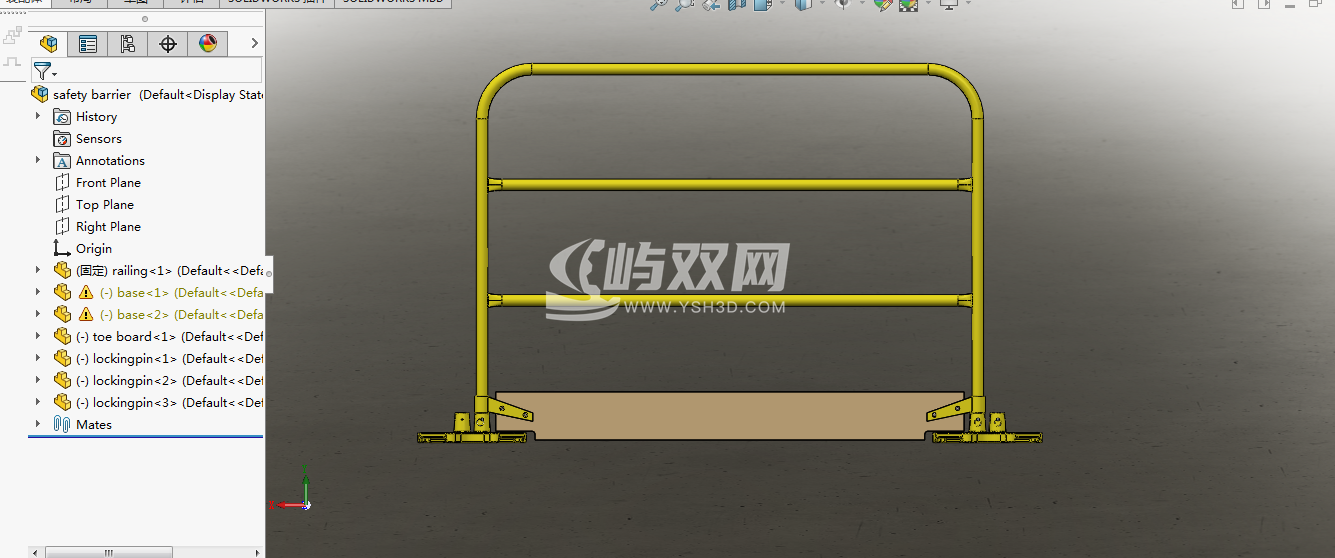This screenshot has width=1335, height=558.
Task: Open the View Orientation icon
Action: tap(763, 5)
